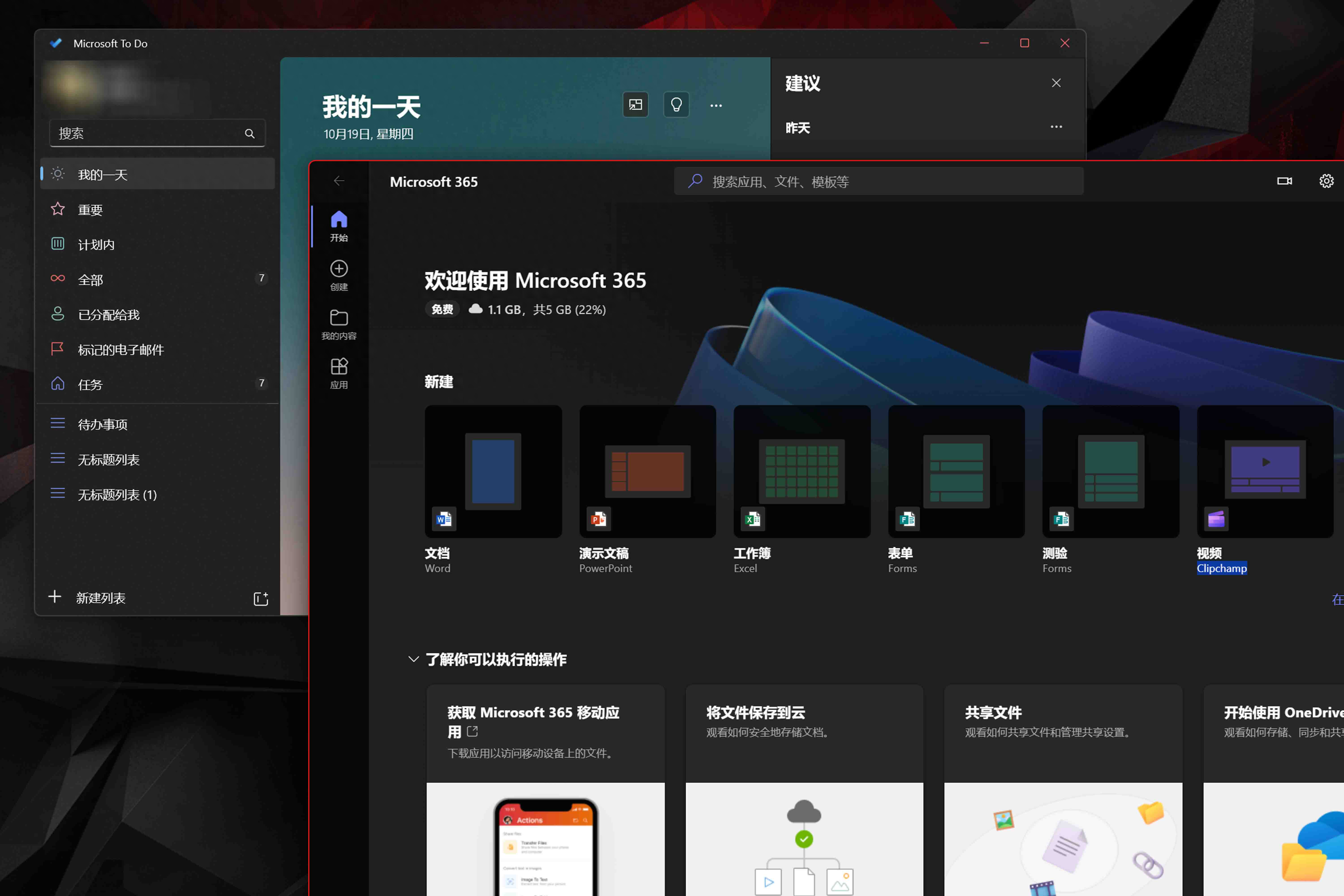
Task: Open 将文件保存到云 card
Action: click(804, 790)
